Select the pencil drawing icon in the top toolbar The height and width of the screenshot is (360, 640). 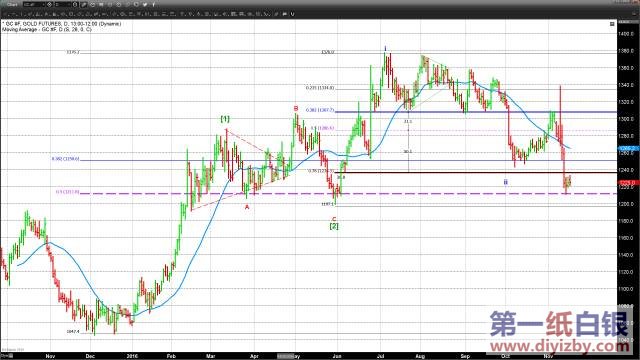pos(85,4)
